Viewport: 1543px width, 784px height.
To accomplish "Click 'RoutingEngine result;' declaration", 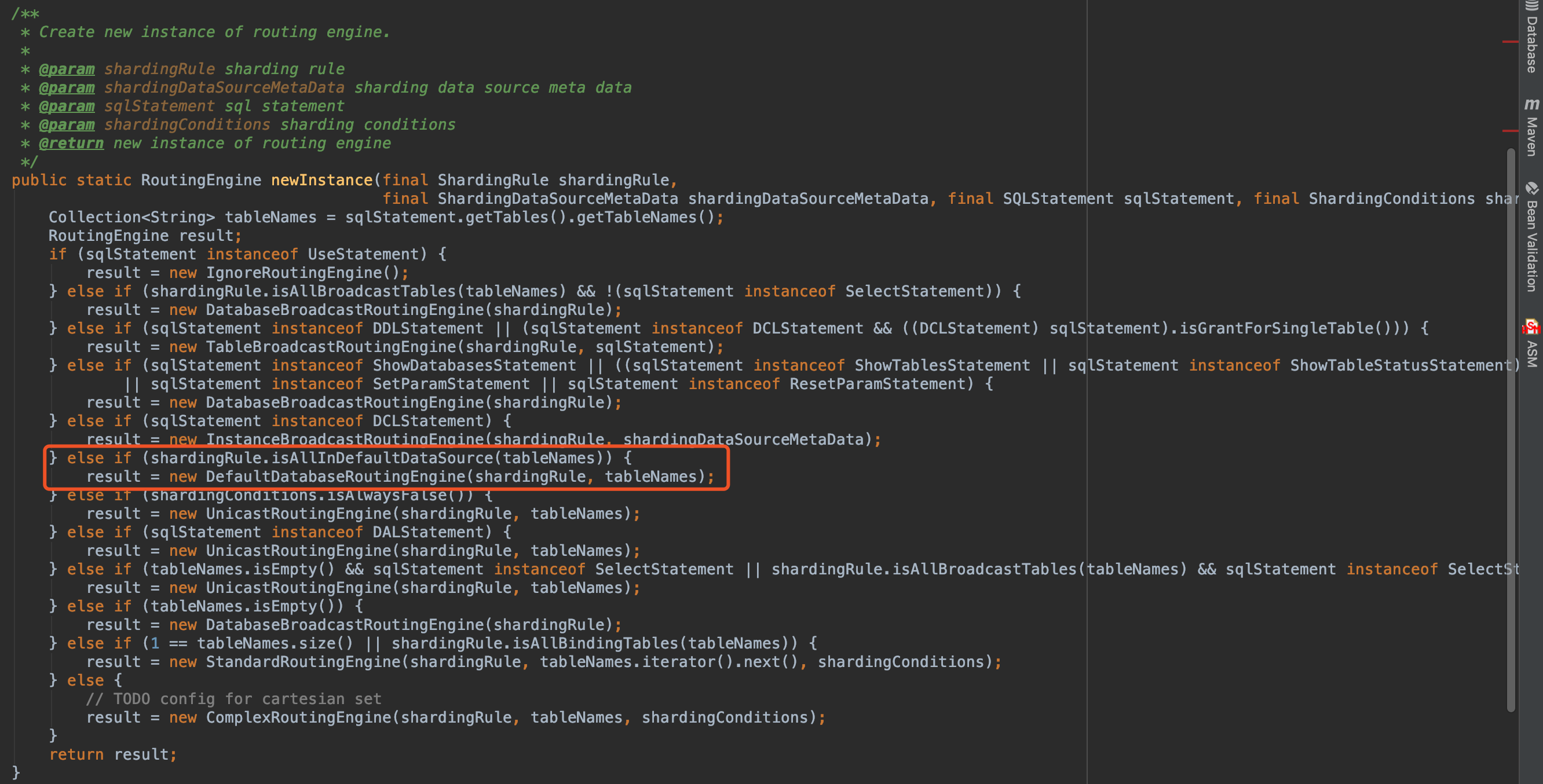I will [145, 236].
